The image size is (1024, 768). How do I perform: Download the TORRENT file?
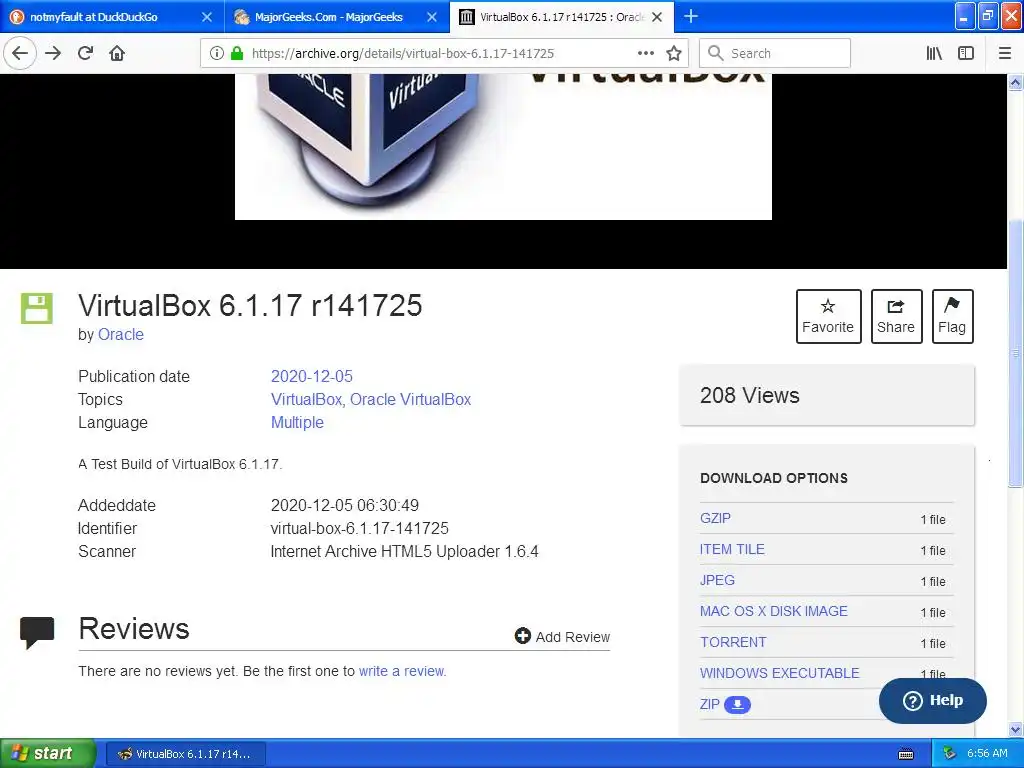pyautogui.click(x=733, y=642)
